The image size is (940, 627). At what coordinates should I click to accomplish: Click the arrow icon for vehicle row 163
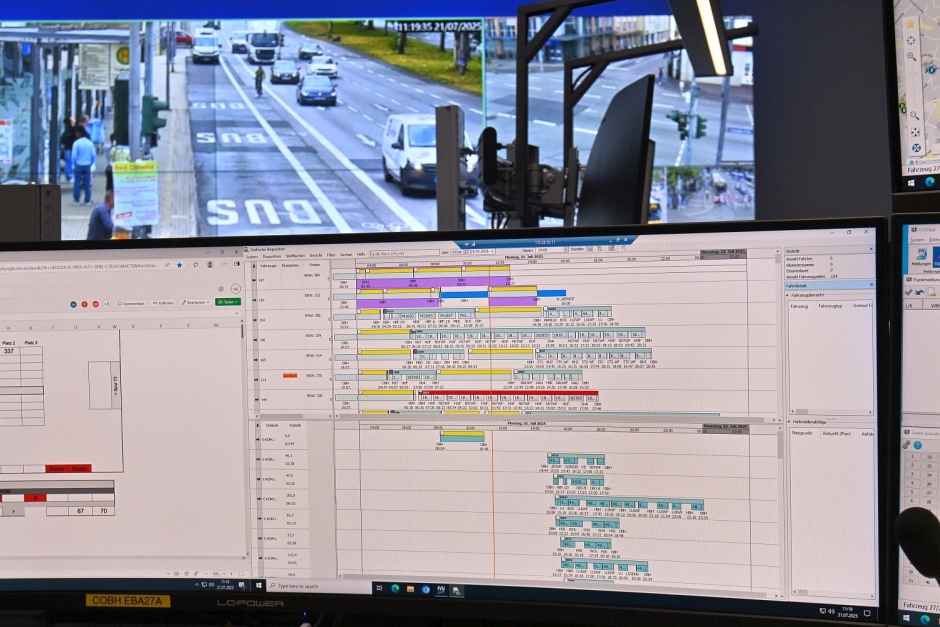256,360
